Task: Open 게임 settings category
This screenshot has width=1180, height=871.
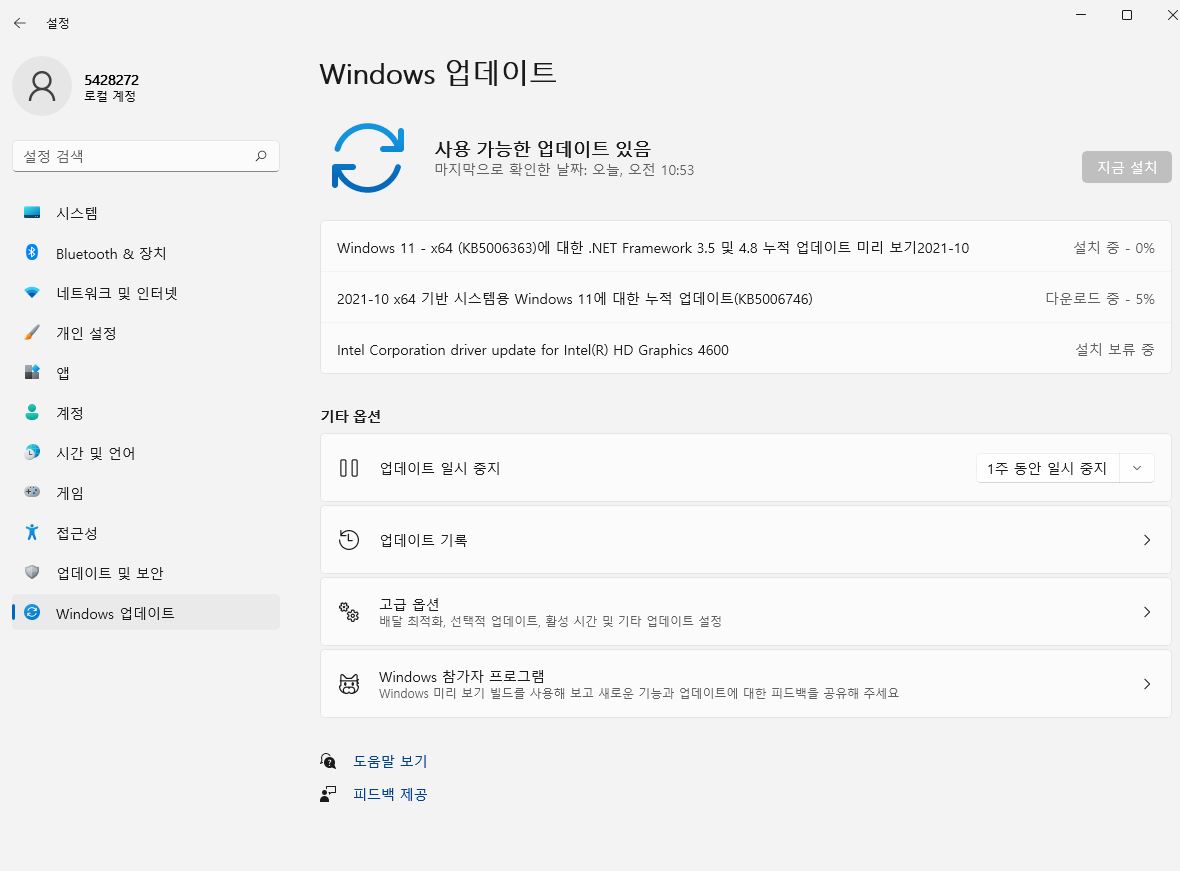Action: [146, 492]
